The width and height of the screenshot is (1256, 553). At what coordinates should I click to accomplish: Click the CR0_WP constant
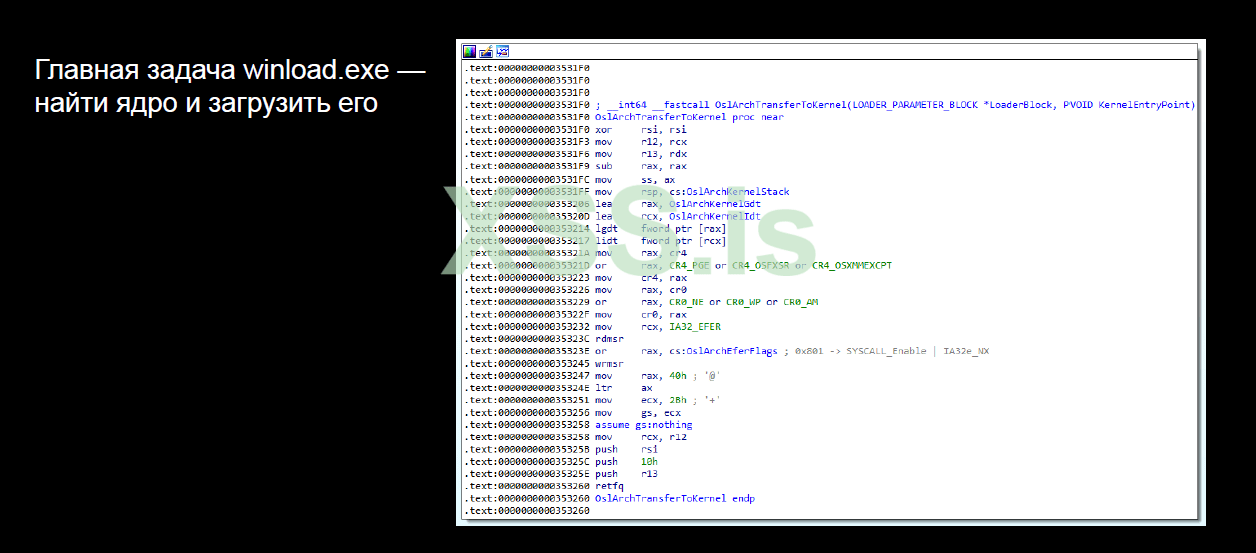[744, 302]
